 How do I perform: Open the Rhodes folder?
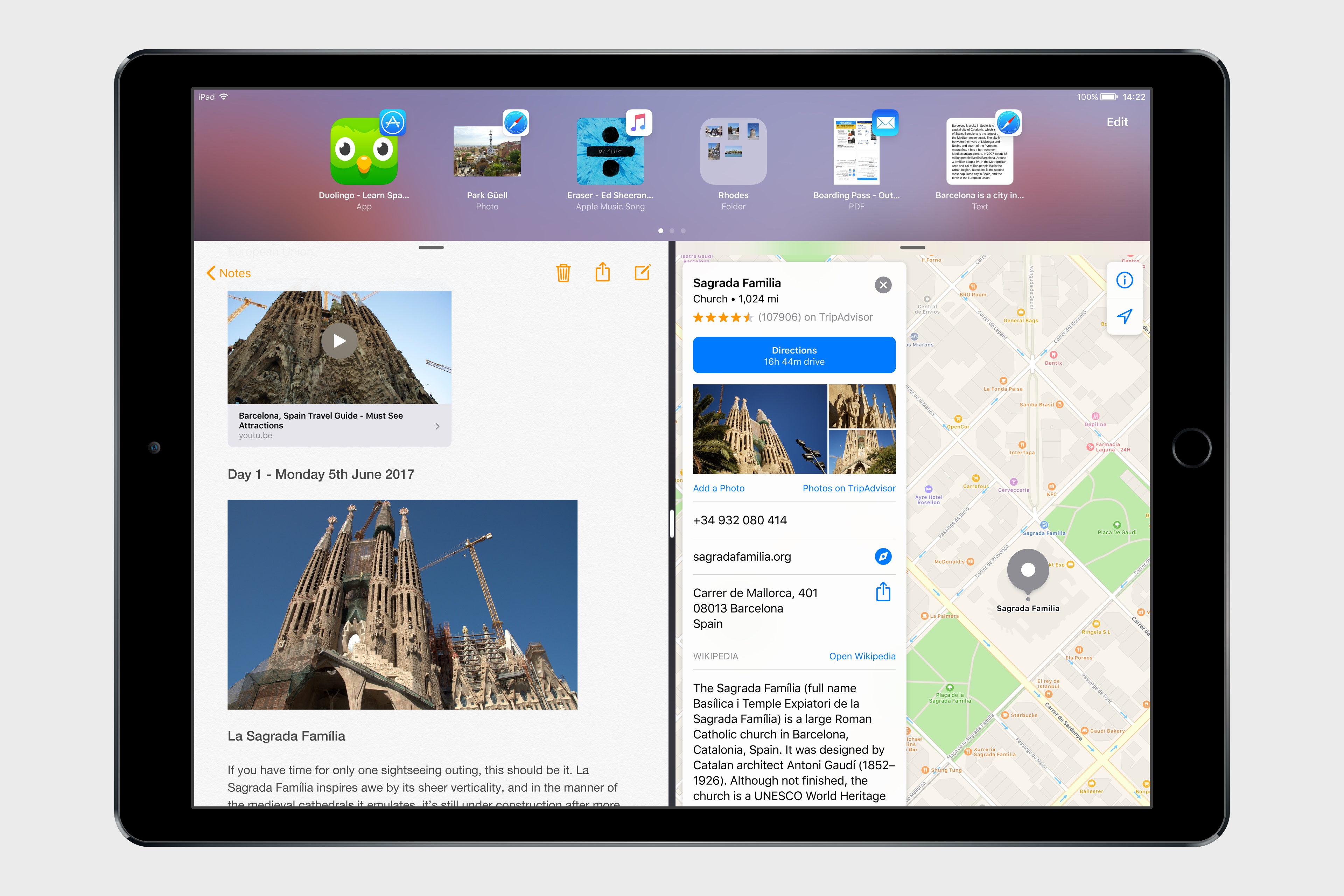pos(733,152)
